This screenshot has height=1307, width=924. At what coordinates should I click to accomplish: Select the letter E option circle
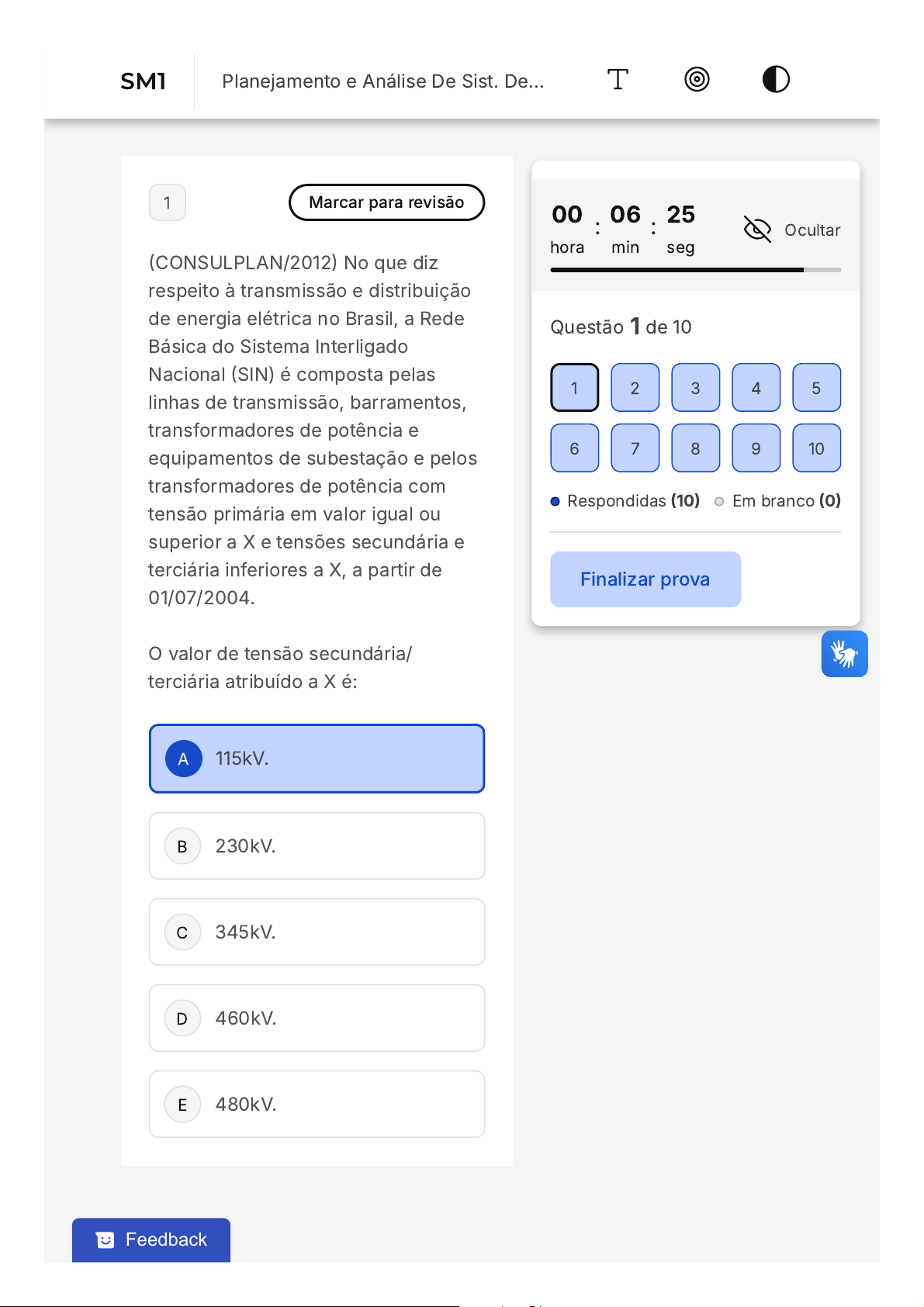pos(182,1105)
